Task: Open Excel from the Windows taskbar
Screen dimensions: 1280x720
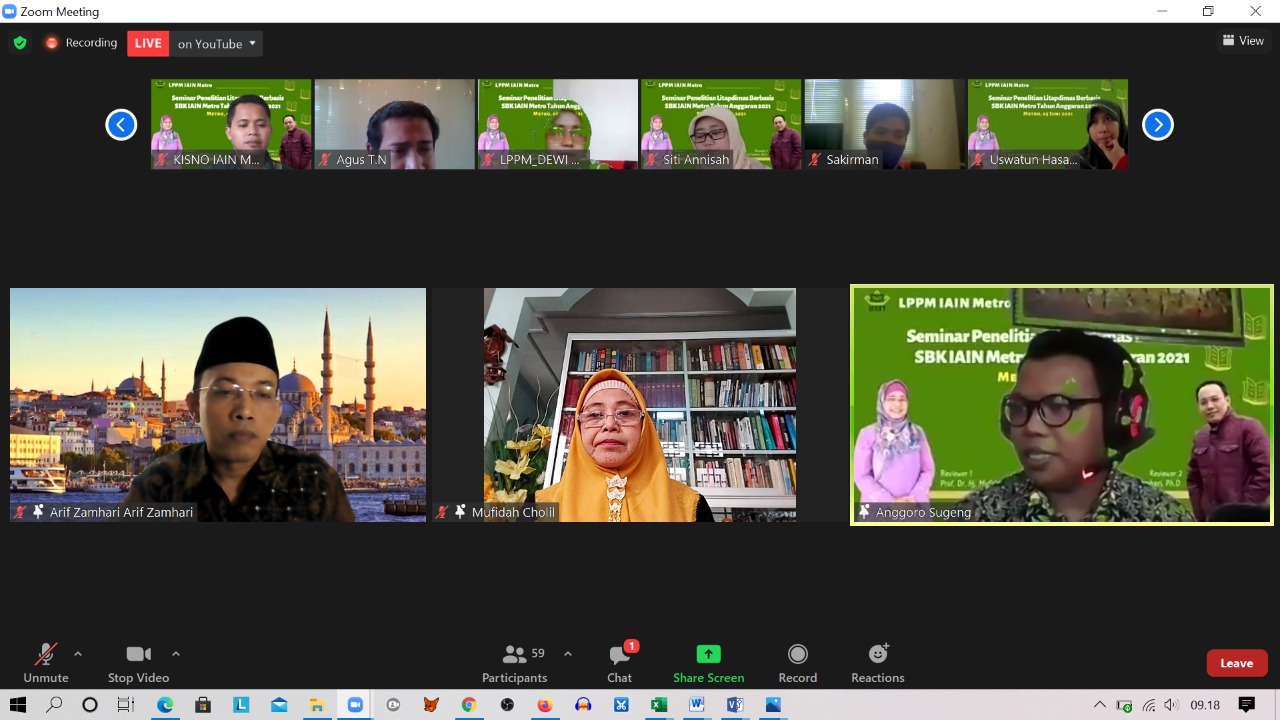Action: (x=658, y=705)
